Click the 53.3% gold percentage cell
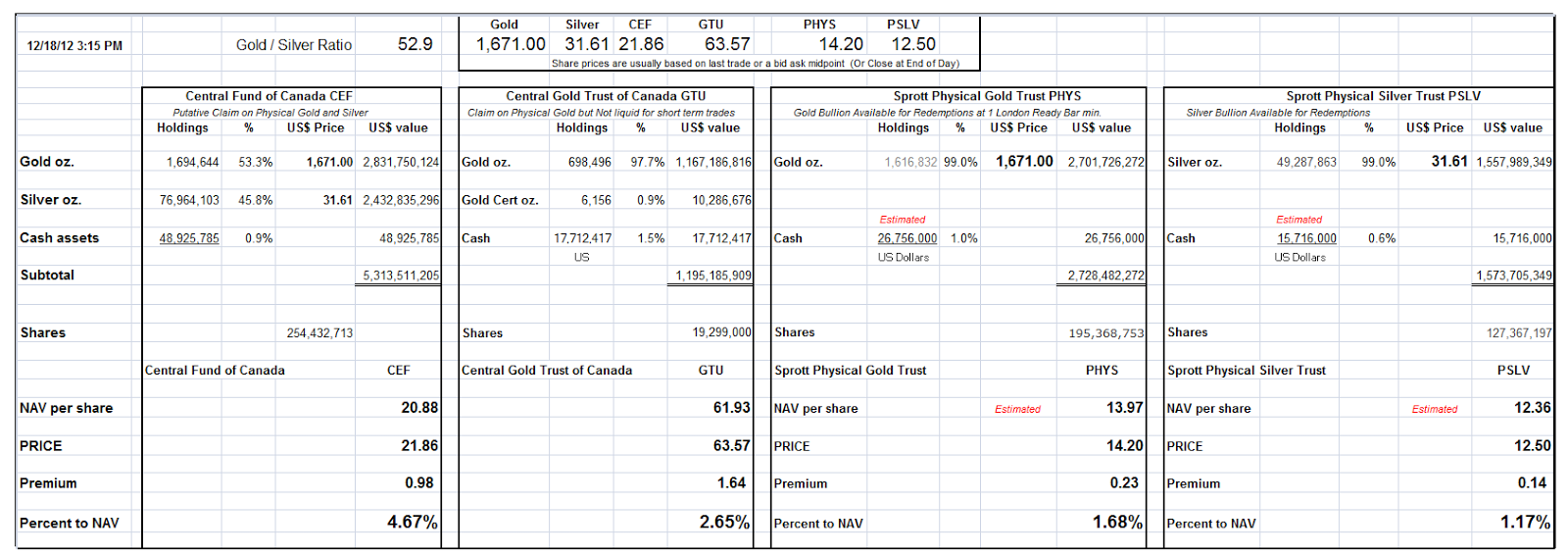Image resolution: width=1568 pixels, height=554 pixels. (256, 162)
